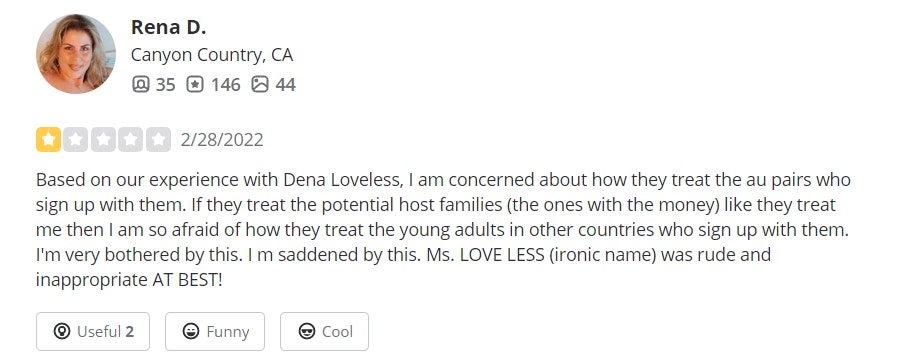Select the photo count 44
Image resolution: width=901 pixels, height=361 pixels.
coord(286,85)
